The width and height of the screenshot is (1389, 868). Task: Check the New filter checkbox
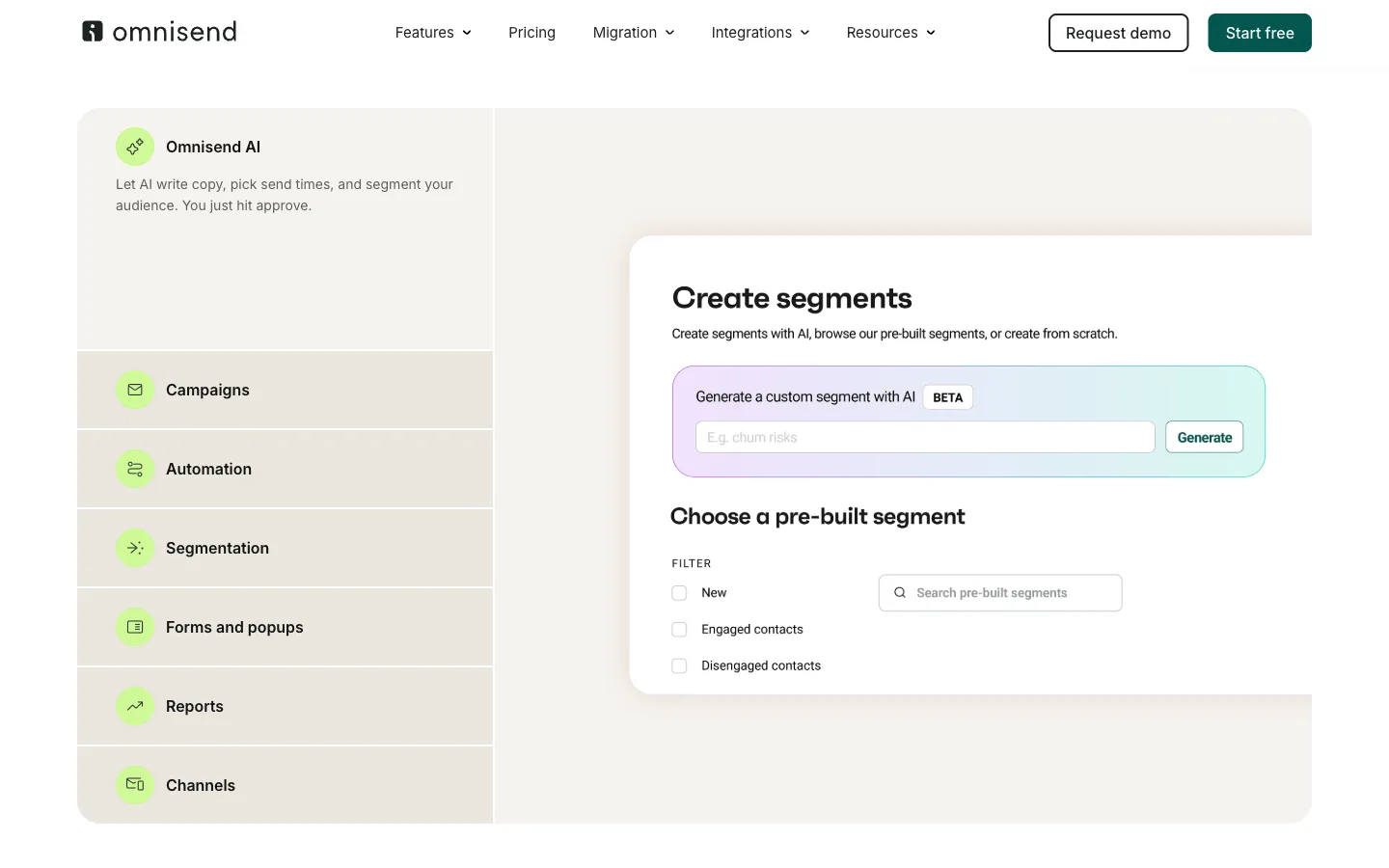coord(679,593)
